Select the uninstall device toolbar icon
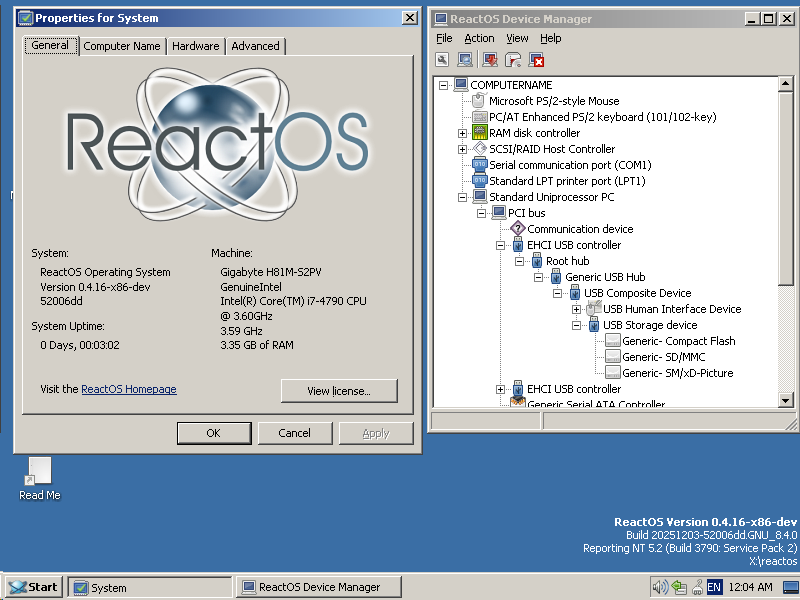Image resolution: width=800 pixels, height=600 pixels. point(536,60)
